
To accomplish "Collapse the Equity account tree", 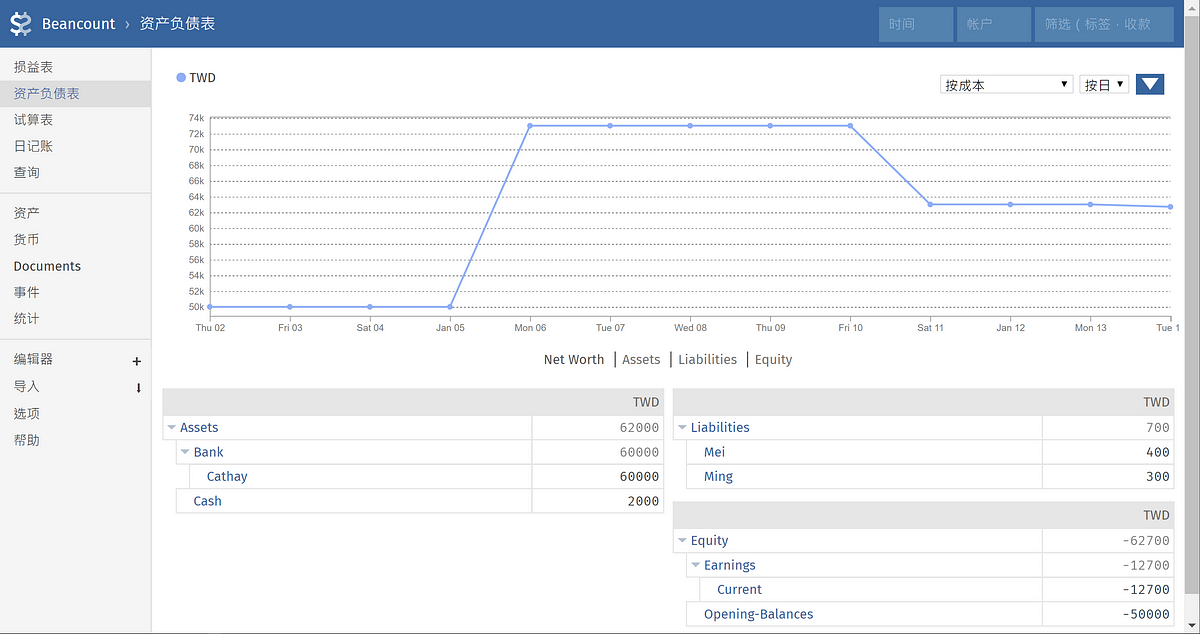I will (682, 541).
